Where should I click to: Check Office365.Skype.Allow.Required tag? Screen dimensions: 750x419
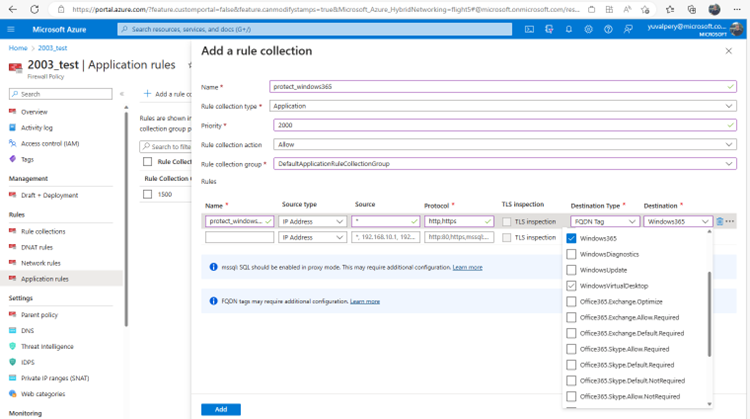(x=571, y=349)
